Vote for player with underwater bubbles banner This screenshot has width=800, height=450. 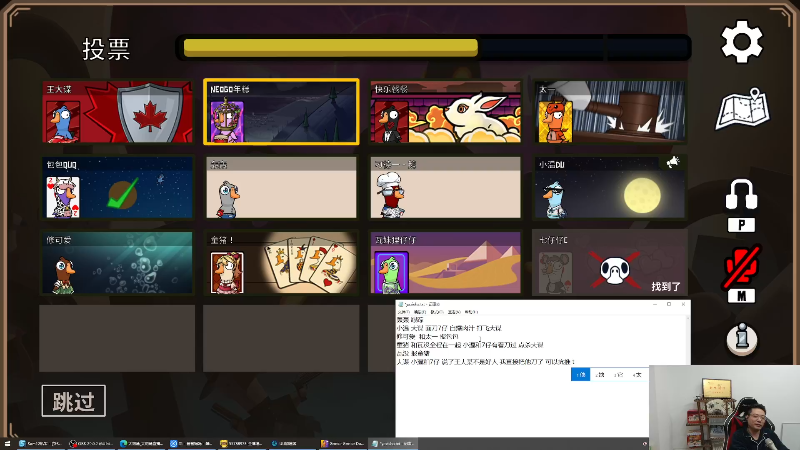coord(118,263)
